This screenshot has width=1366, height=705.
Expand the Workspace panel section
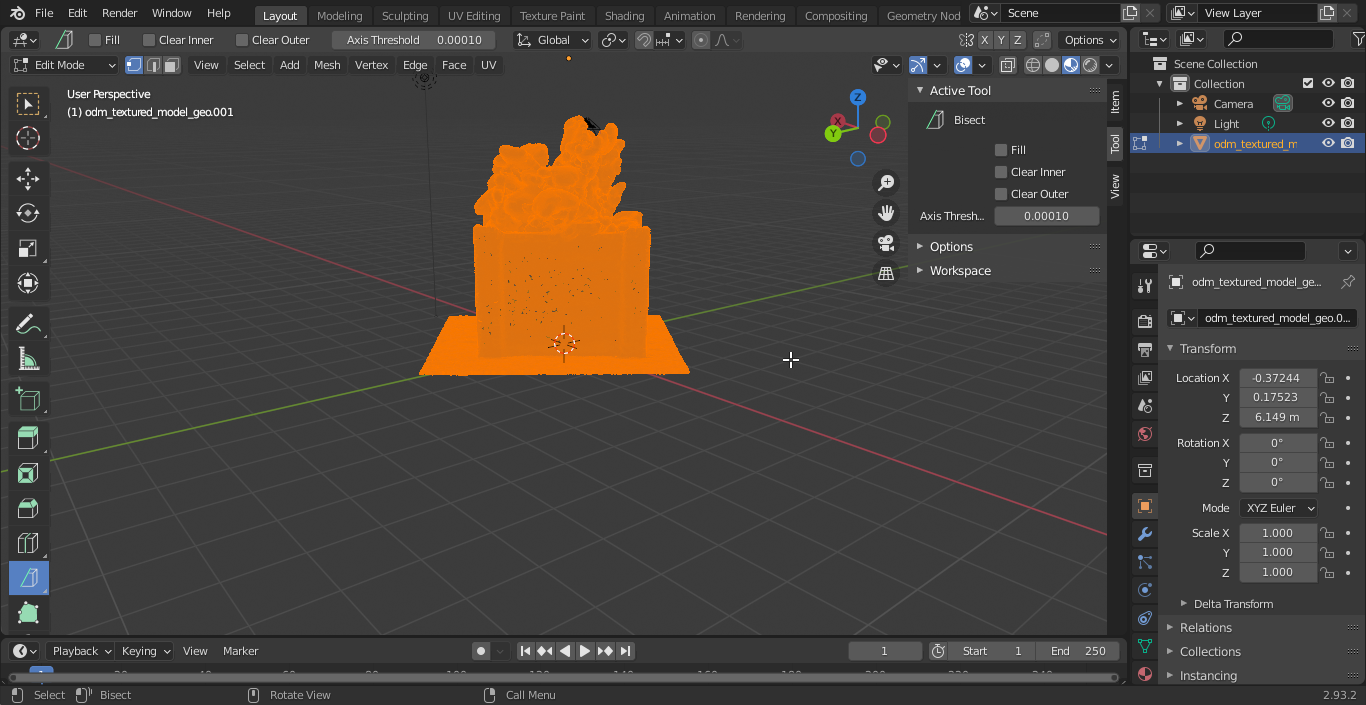(960, 271)
